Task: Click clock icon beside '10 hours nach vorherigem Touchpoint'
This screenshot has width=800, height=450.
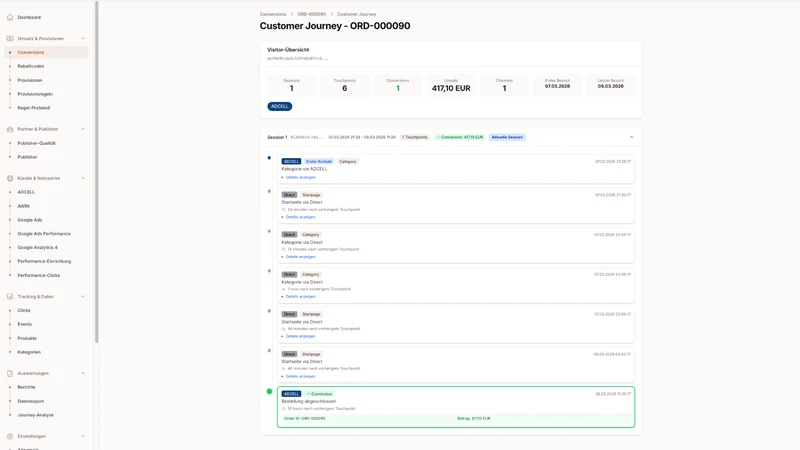Action: (284, 409)
